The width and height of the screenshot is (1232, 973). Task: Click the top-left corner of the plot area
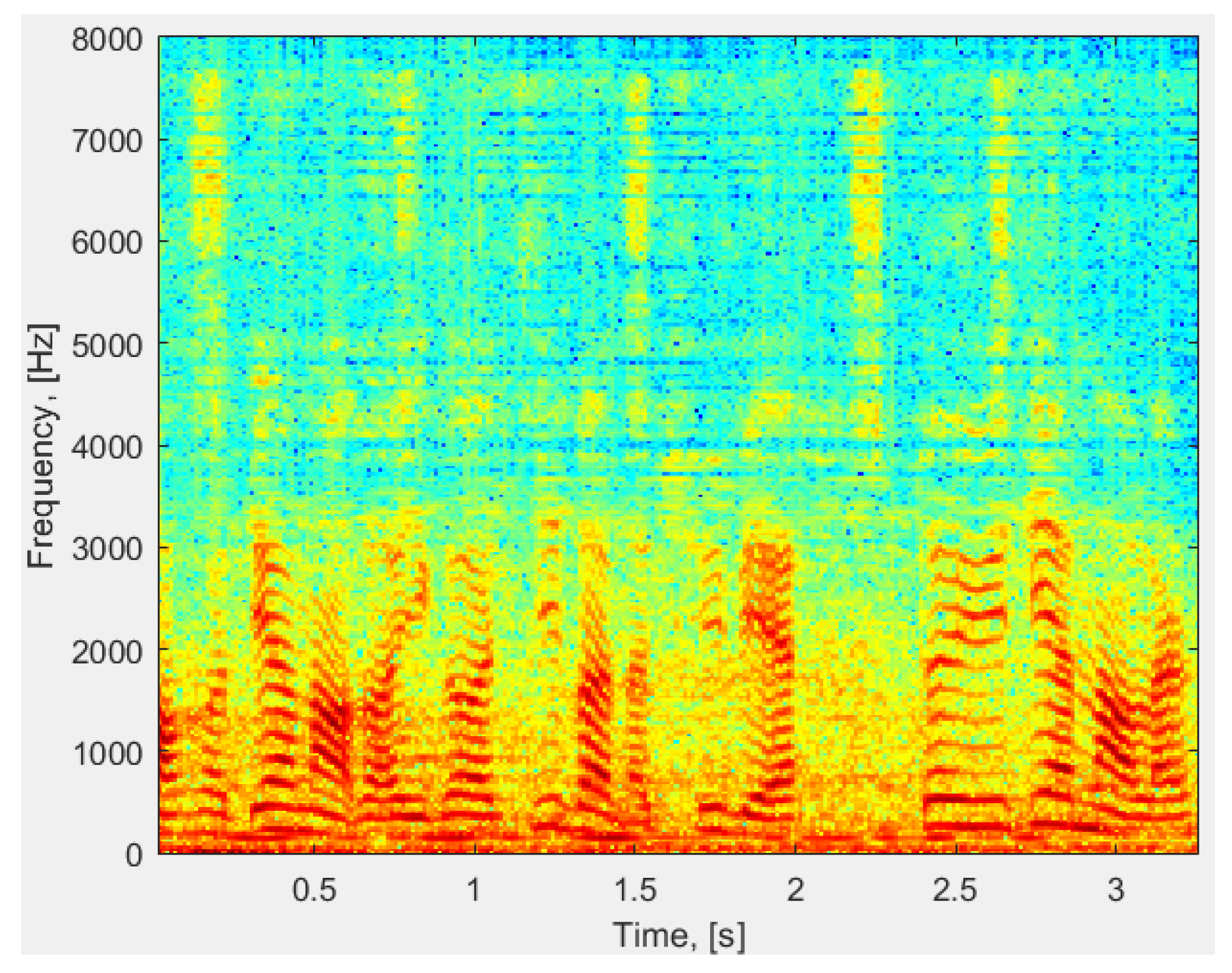point(160,35)
